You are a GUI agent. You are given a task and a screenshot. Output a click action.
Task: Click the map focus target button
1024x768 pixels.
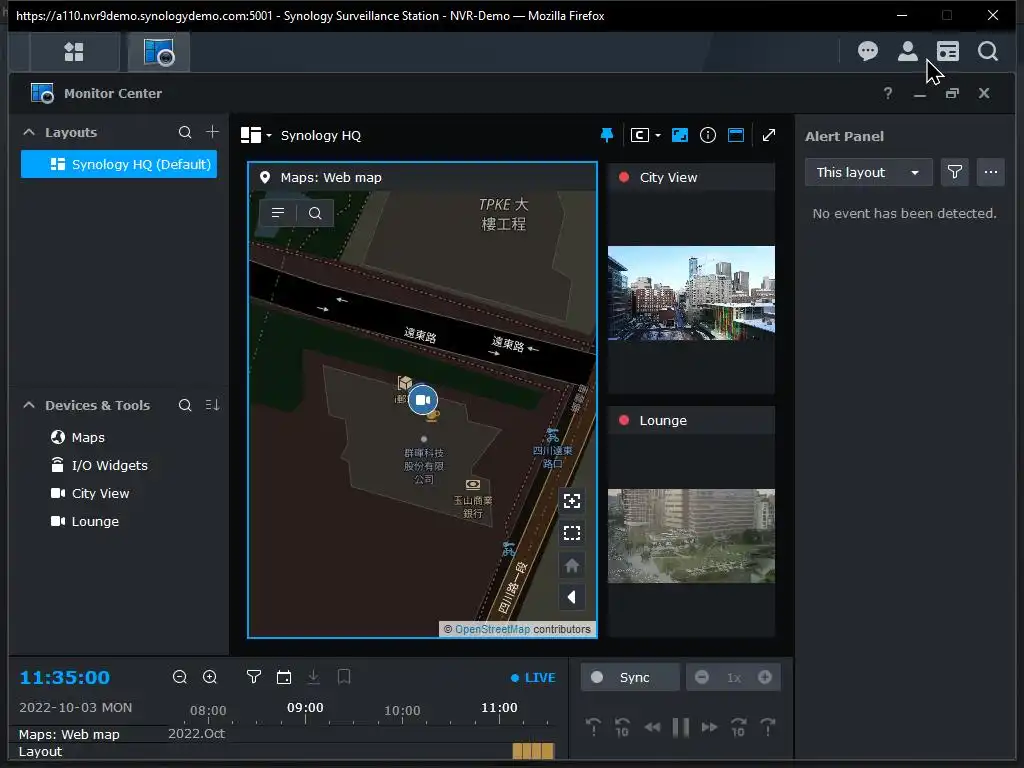pyautogui.click(x=571, y=501)
